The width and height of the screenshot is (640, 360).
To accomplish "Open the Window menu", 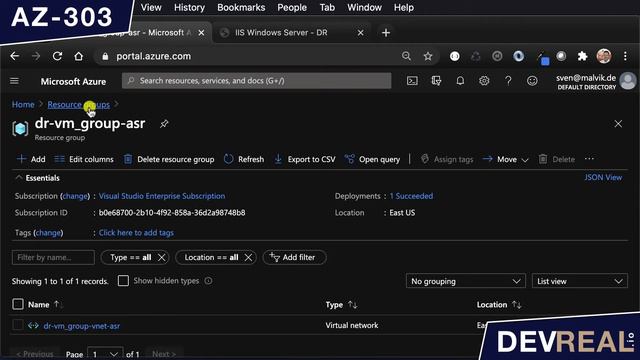I will pos(364,7).
